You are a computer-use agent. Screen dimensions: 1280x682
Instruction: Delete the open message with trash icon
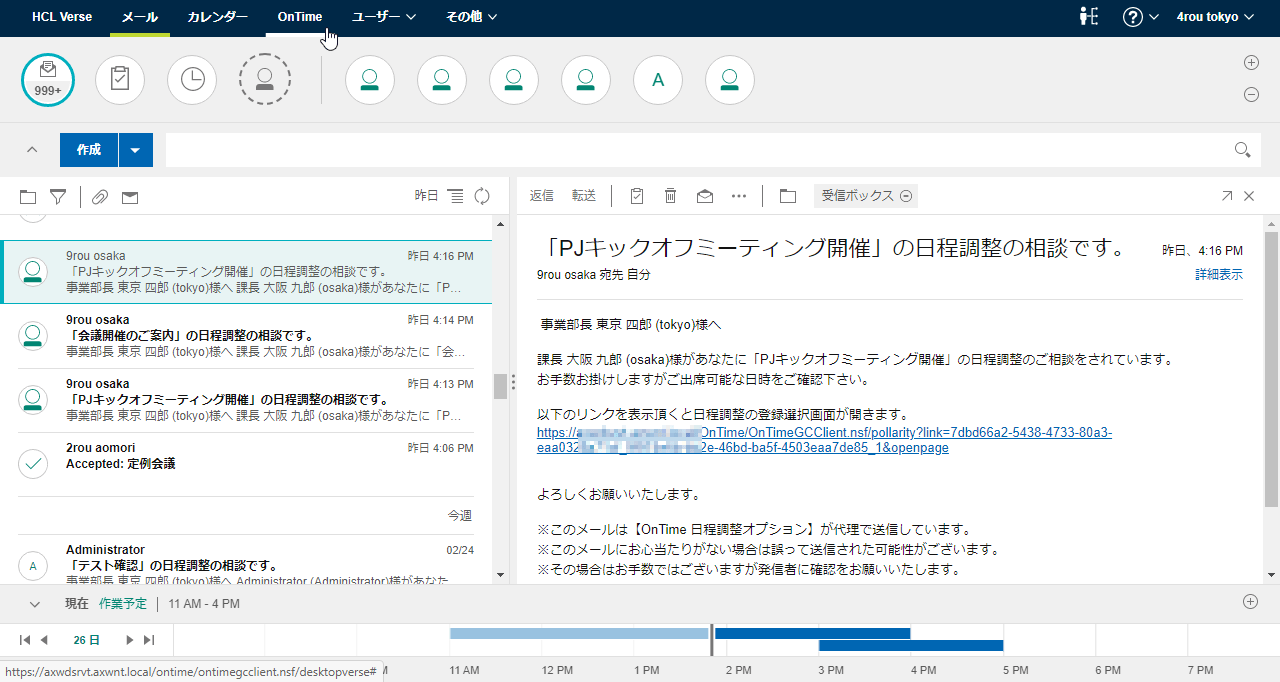(671, 196)
